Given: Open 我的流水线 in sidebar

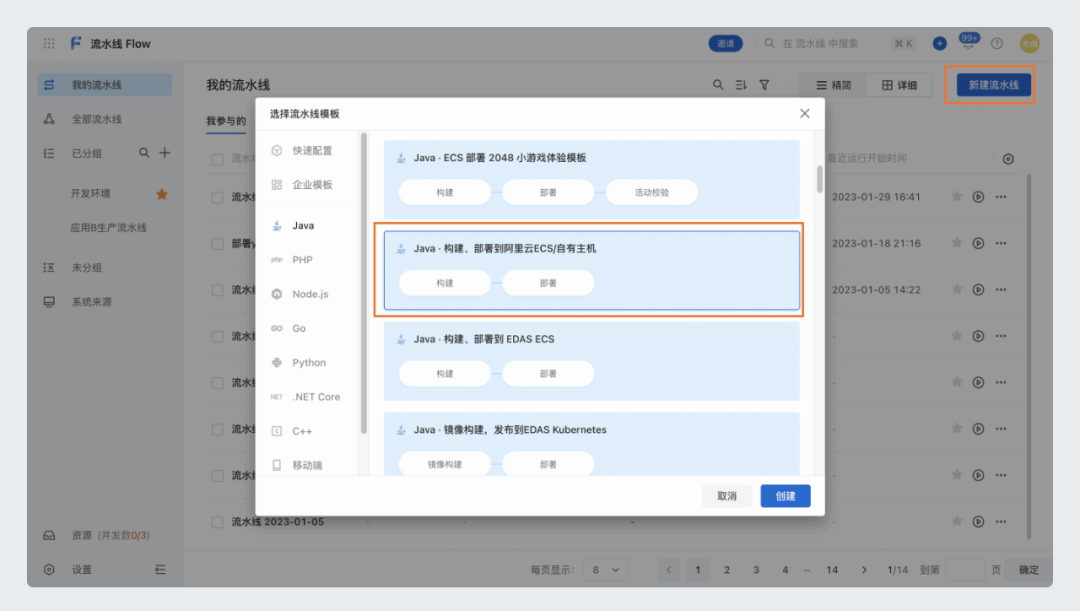Looking at the screenshot, I should (x=105, y=85).
